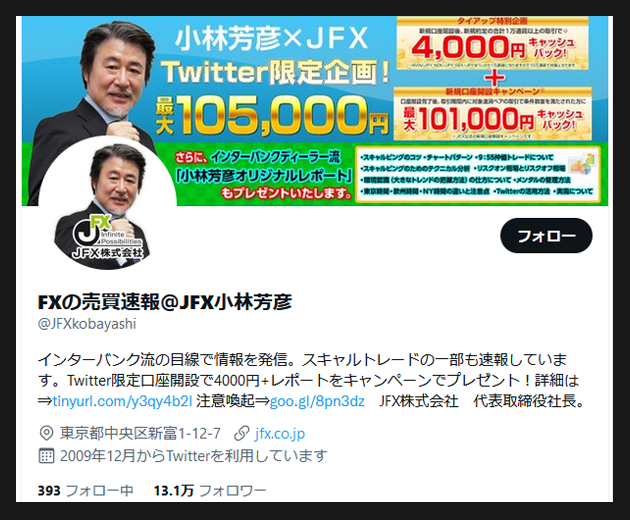View the 393 フォロー中 following list
The image size is (630, 520).
85,491
